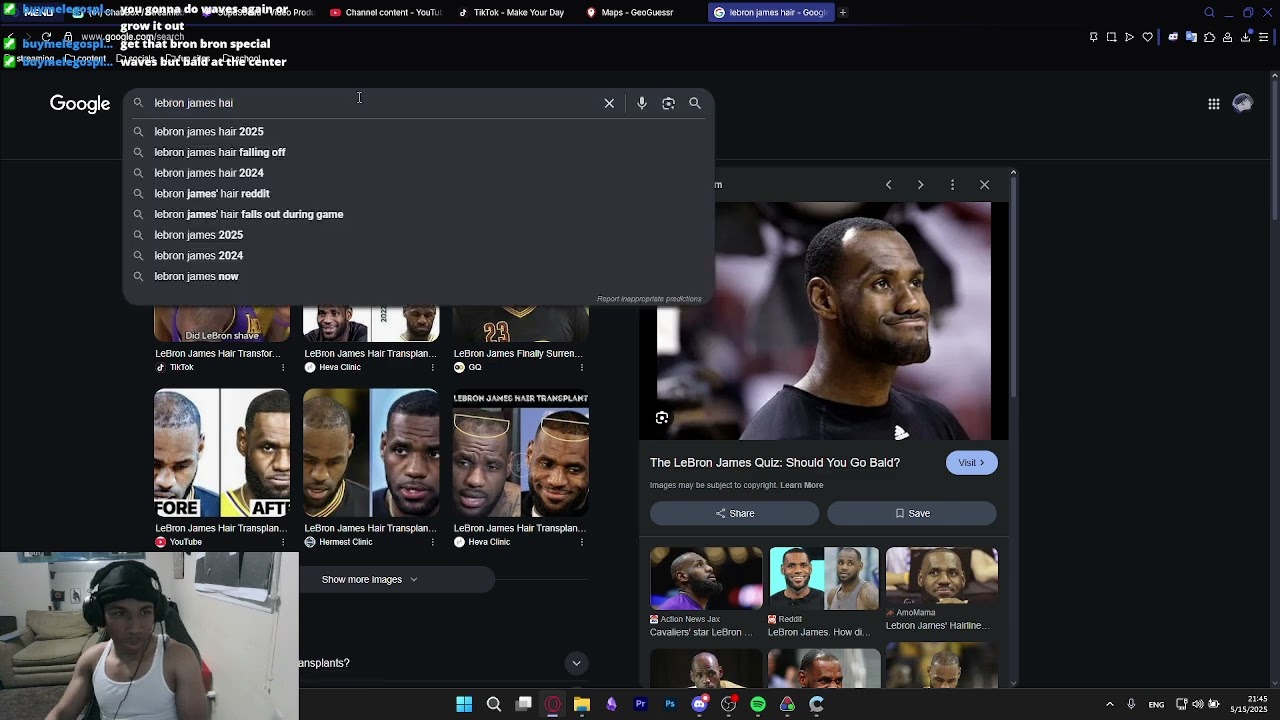Click Report inappropriate predictions link

coord(649,299)
